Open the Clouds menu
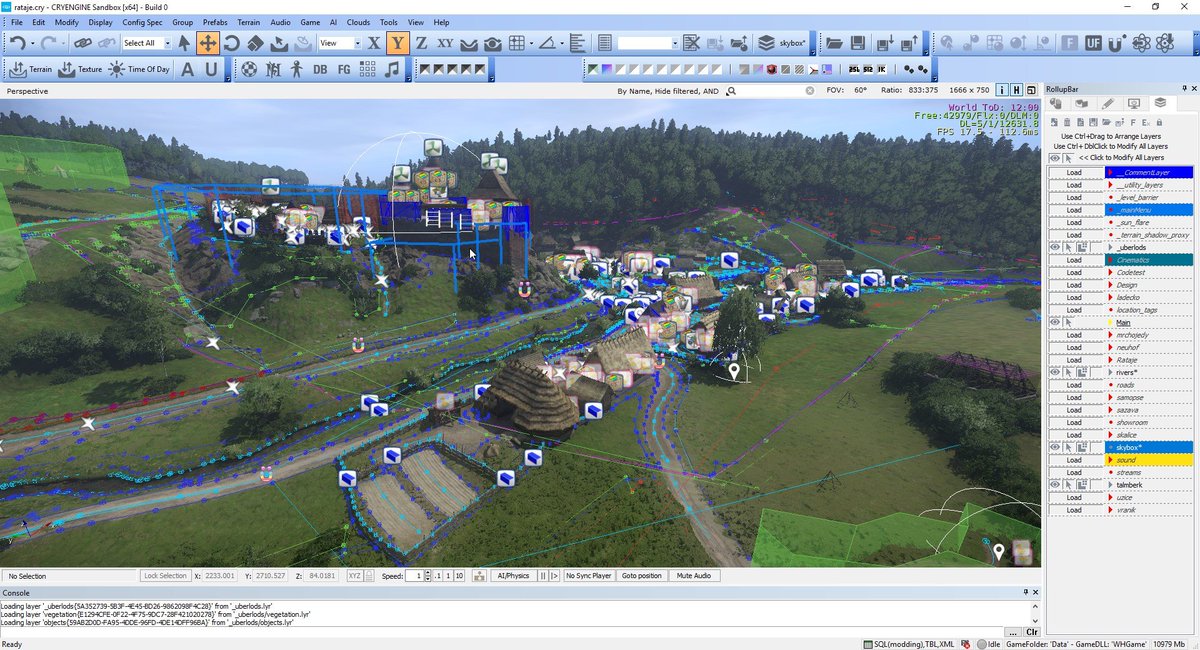1200x650 pixels. pyautogui.click(x=358, y=22)
